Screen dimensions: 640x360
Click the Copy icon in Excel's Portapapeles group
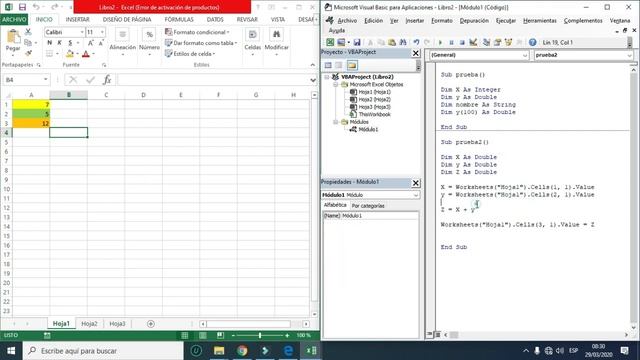[28, 42]
